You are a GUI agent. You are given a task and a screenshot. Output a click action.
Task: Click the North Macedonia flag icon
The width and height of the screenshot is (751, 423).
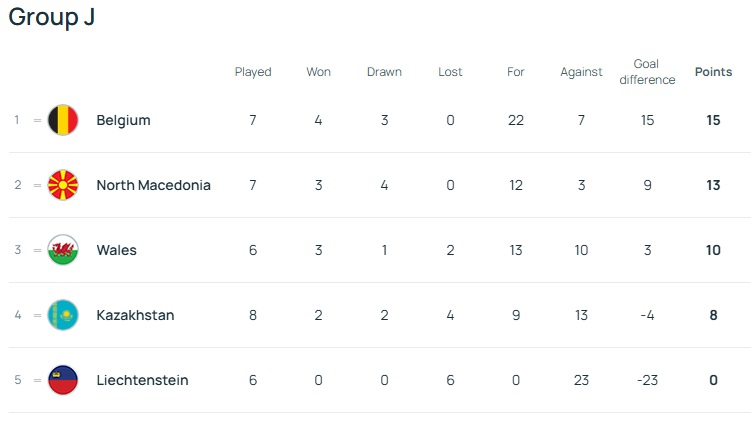point(64,185)
